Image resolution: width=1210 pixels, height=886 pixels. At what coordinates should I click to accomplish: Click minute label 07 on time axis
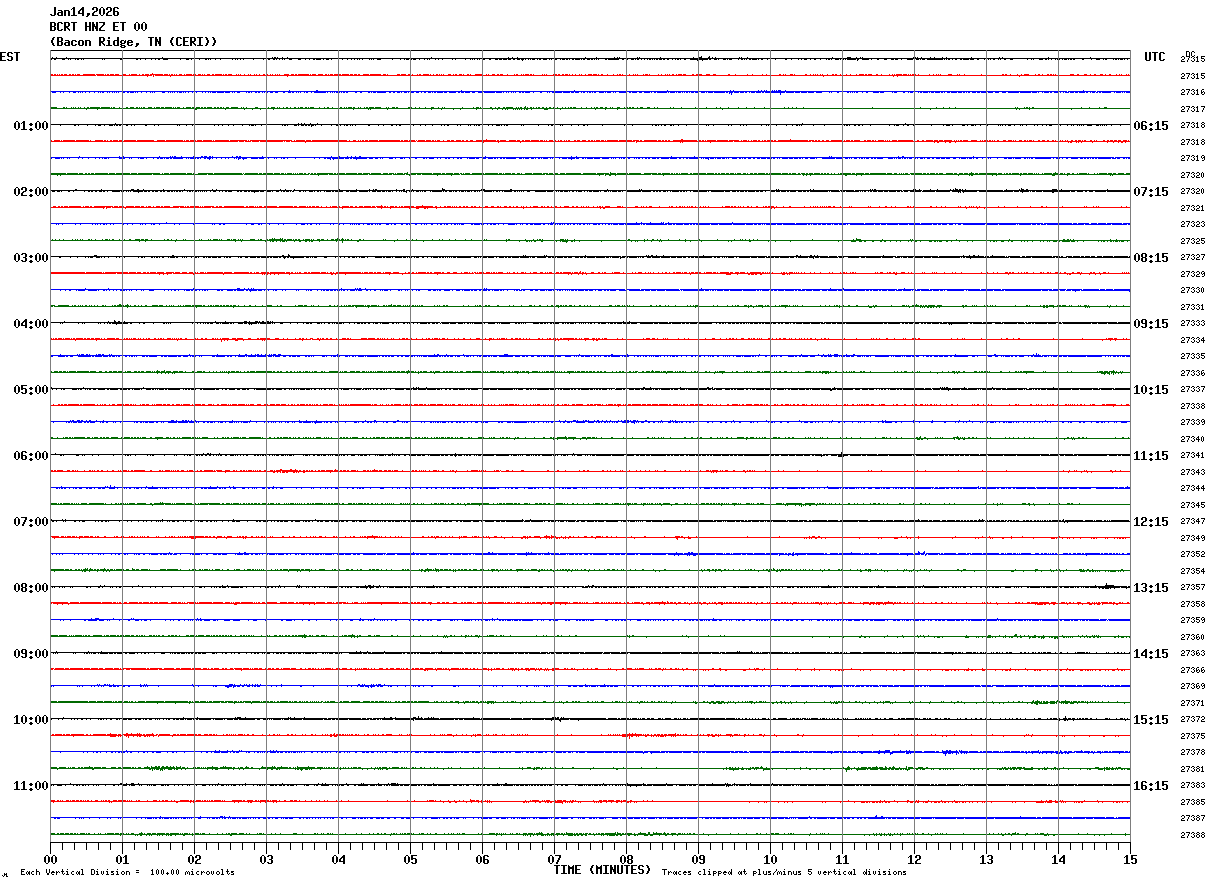click(x=554, y=859)
